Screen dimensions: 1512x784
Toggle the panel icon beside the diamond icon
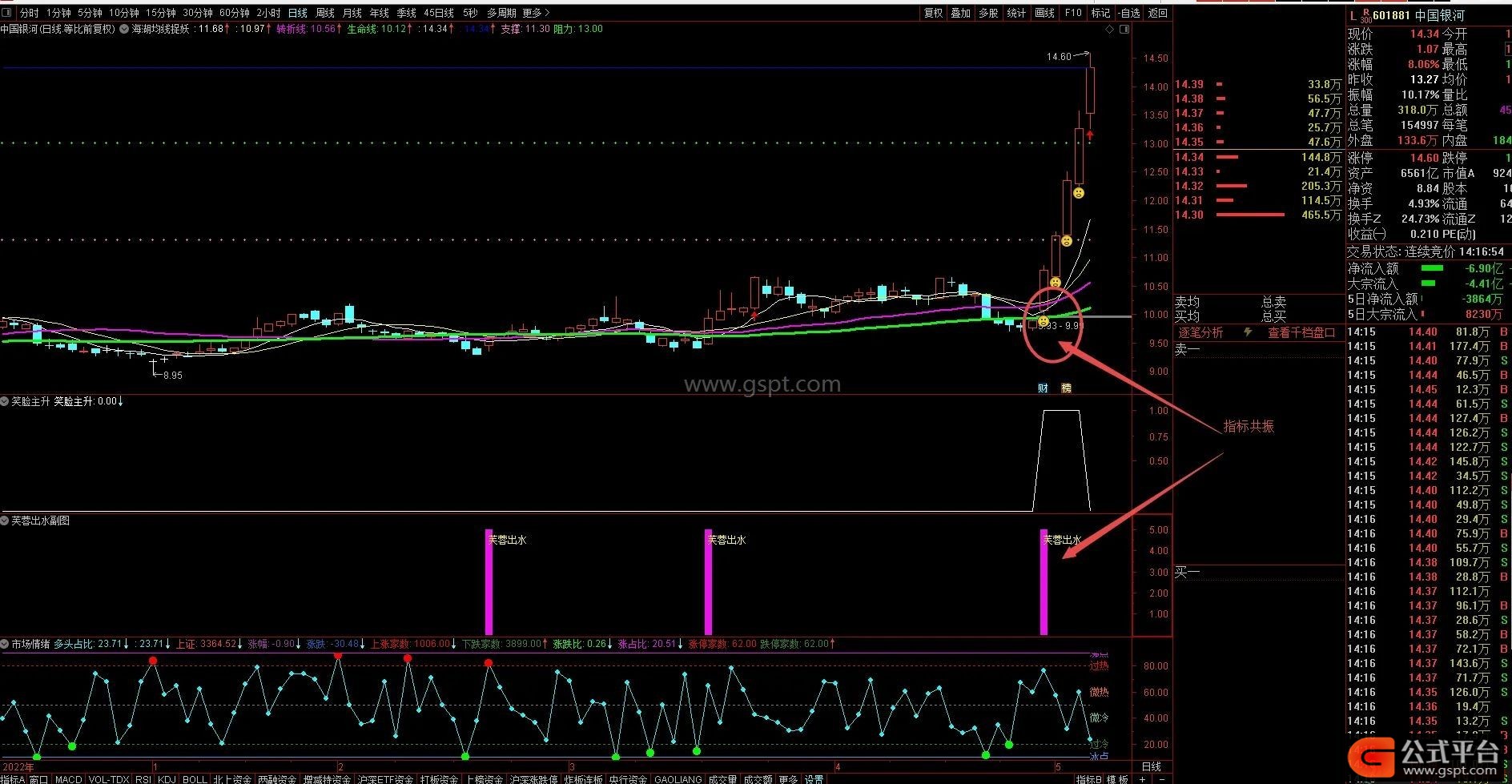(1124, 29)
